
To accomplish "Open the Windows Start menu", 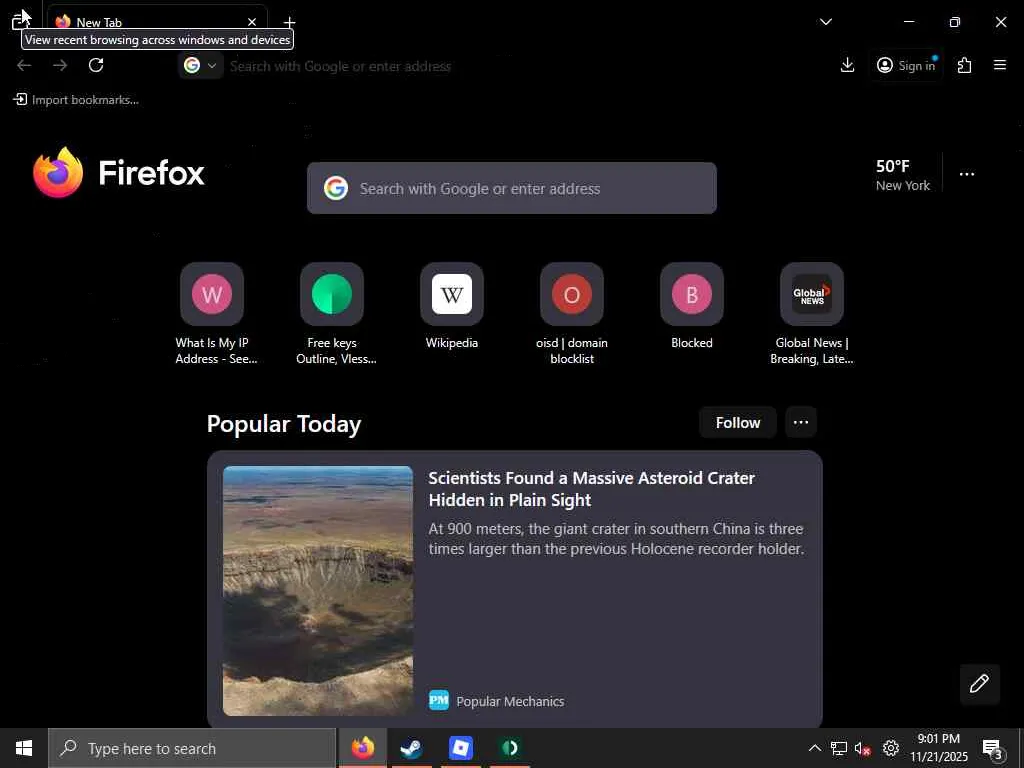I will (24, 748).
